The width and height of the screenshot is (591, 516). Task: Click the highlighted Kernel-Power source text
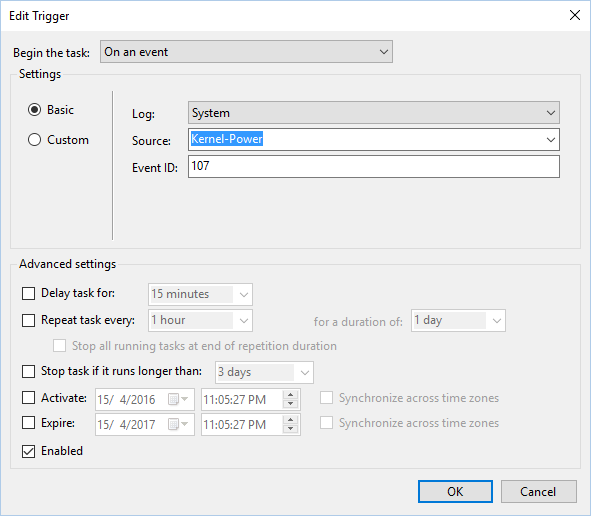click(227, 139)
